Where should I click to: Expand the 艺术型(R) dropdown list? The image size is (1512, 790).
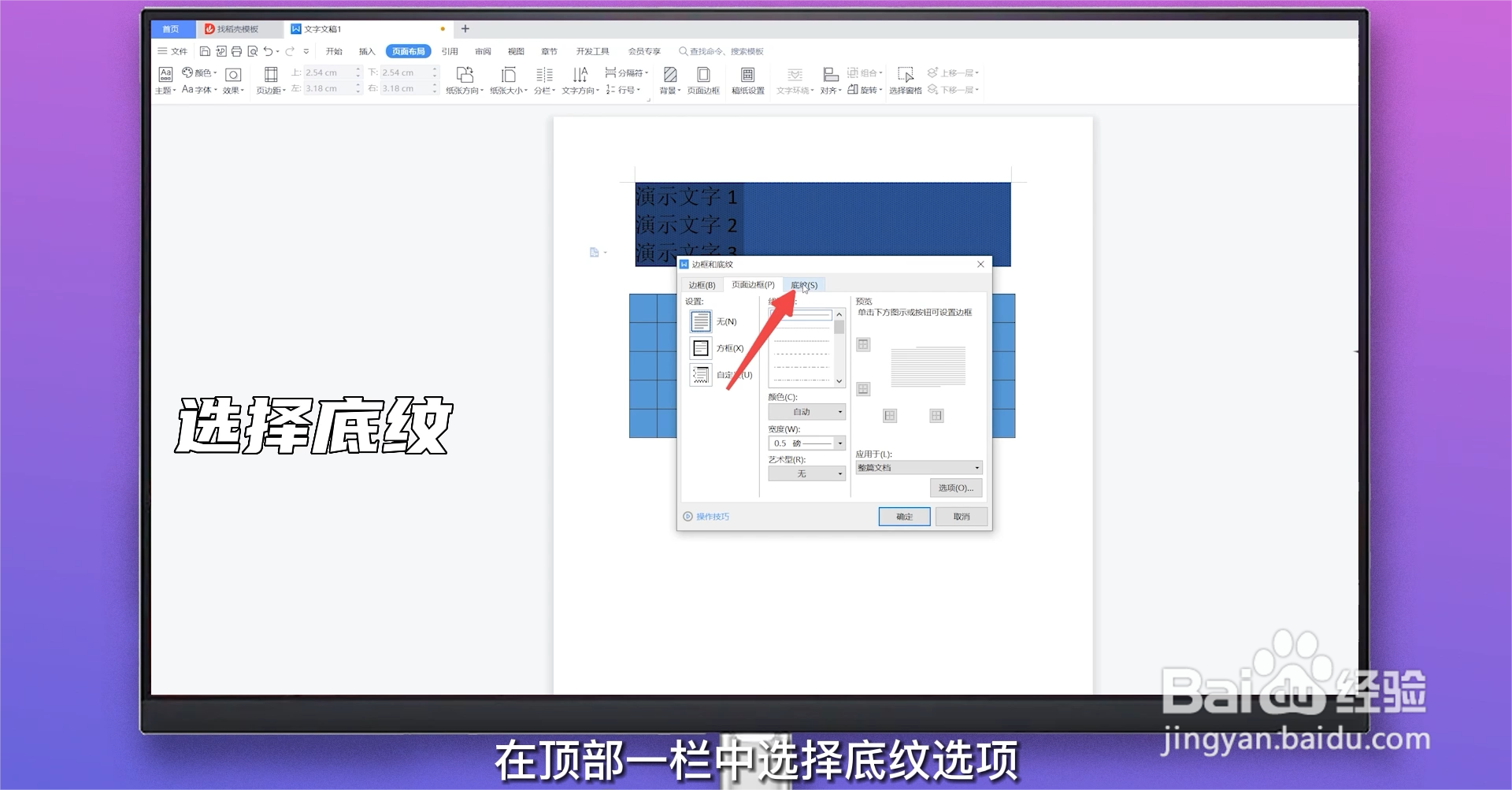coord(806,473)
